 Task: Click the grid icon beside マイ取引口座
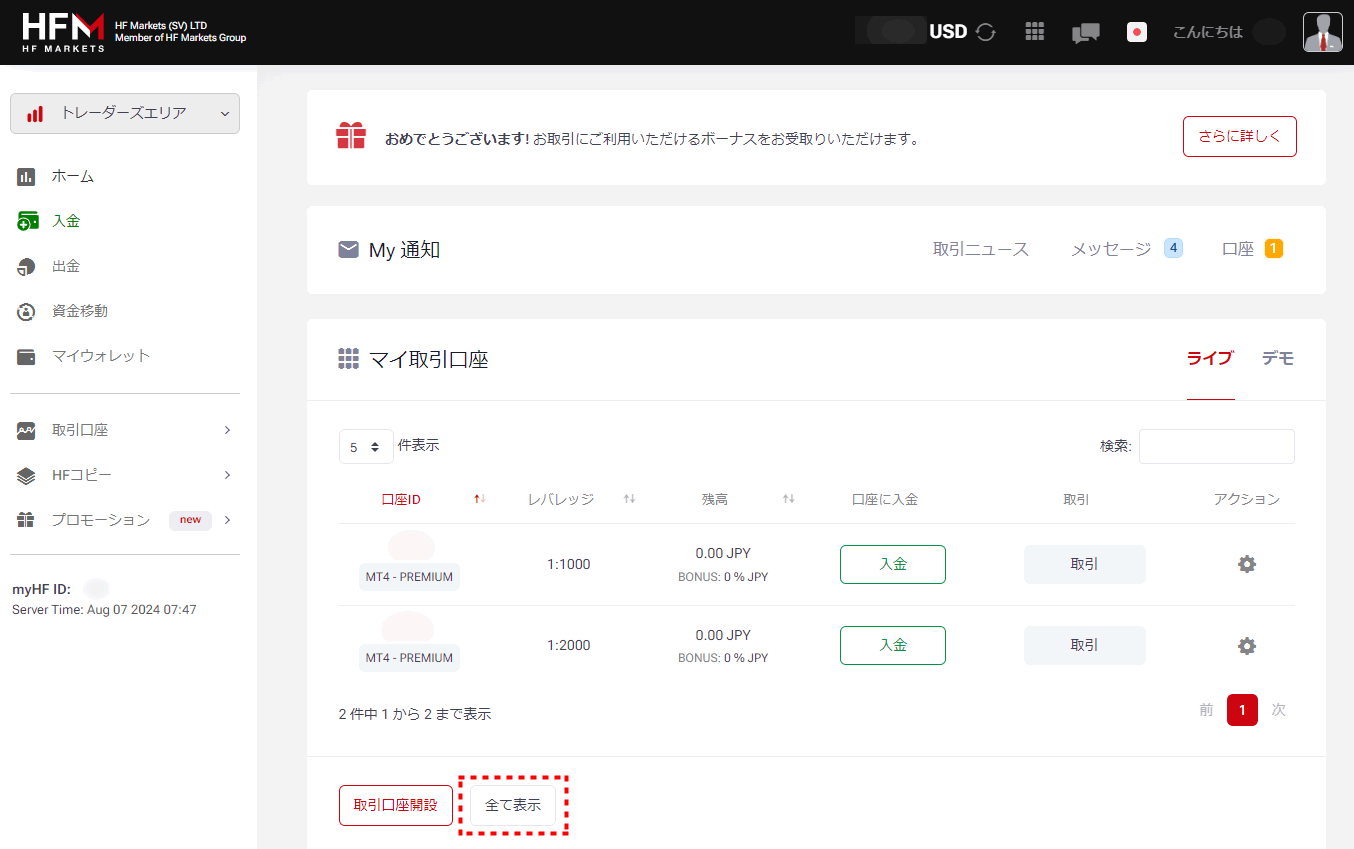(x=348, y=358)
